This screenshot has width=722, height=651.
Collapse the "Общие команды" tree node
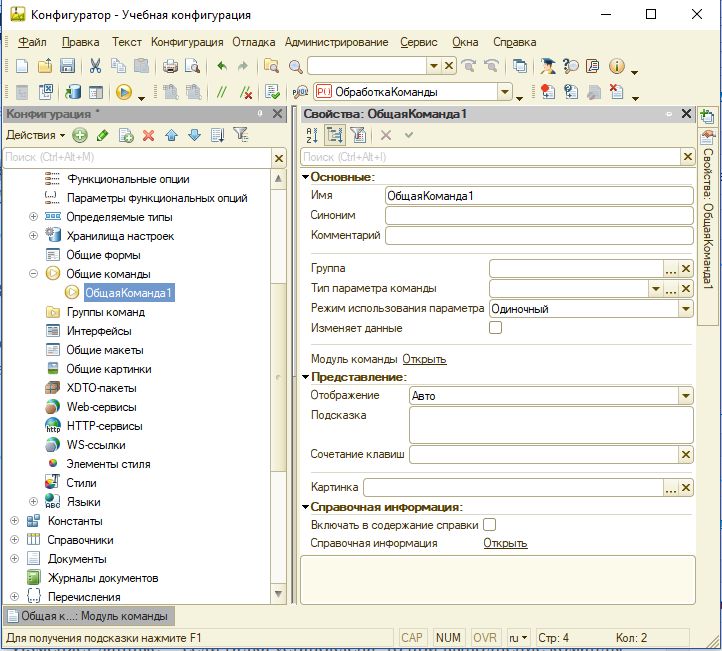pos(33,274)
